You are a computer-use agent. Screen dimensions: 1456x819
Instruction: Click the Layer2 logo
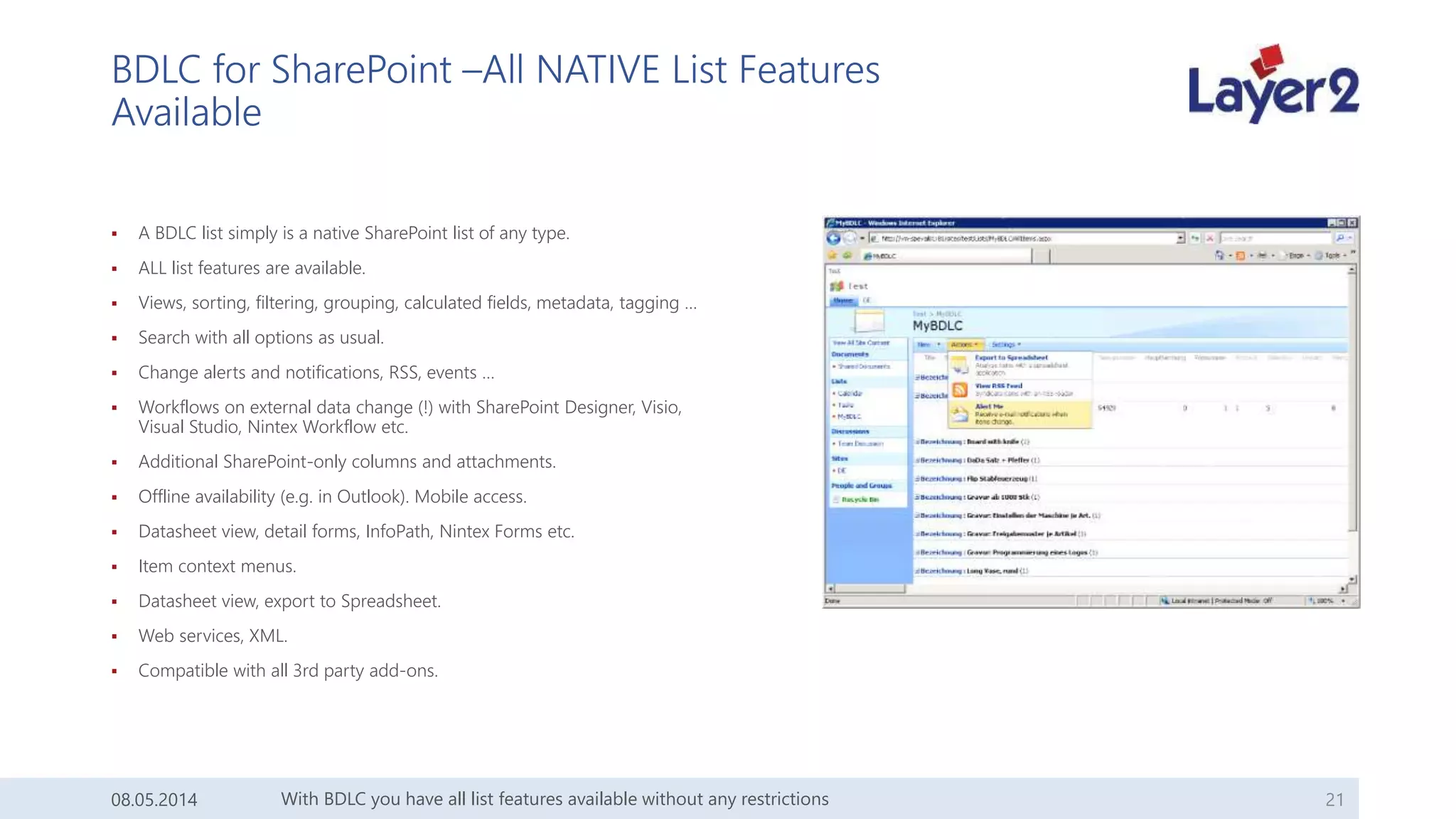tap(1273, 84)
